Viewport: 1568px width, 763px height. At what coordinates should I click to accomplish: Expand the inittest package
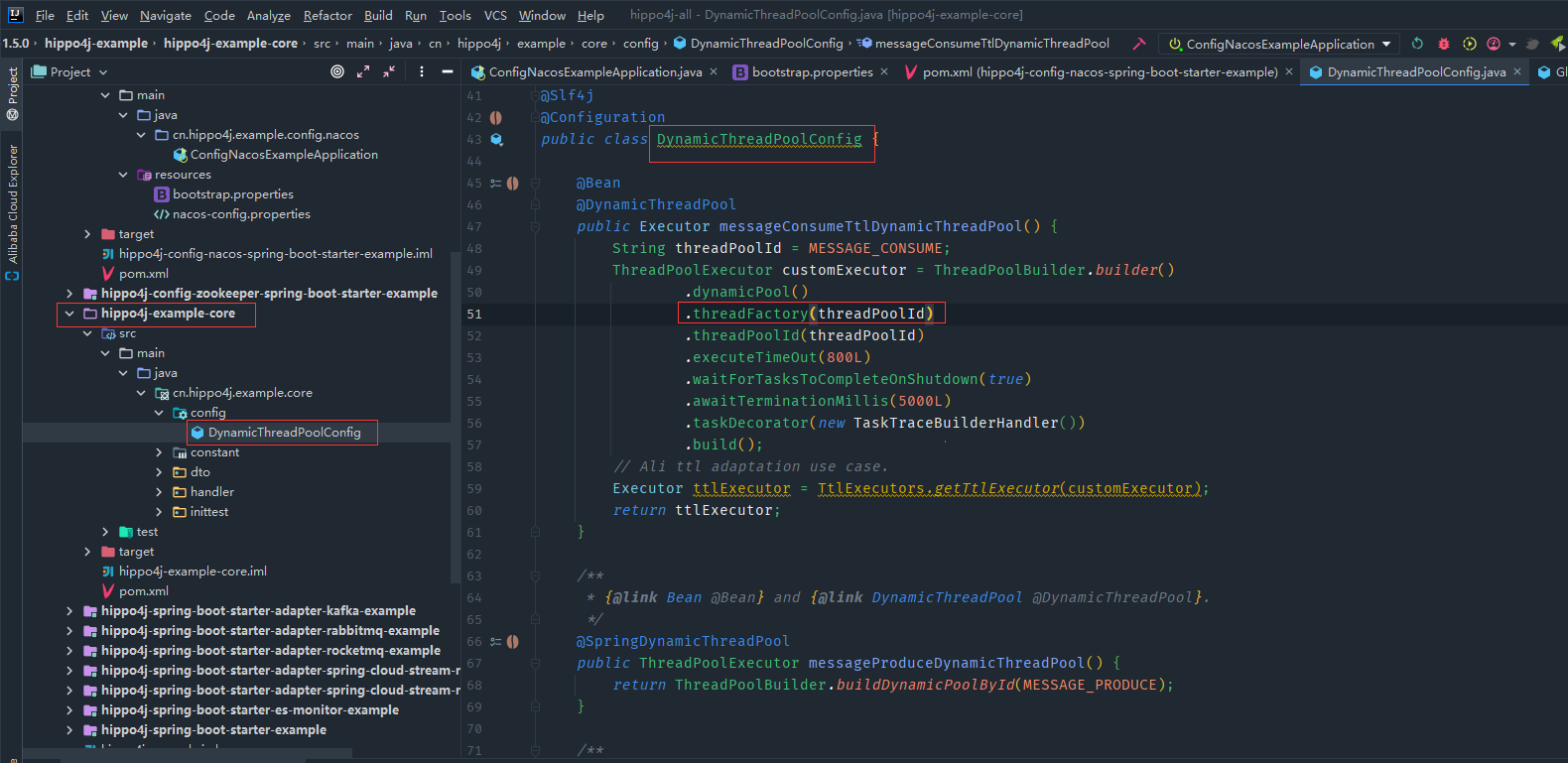[x=159, y=512]
